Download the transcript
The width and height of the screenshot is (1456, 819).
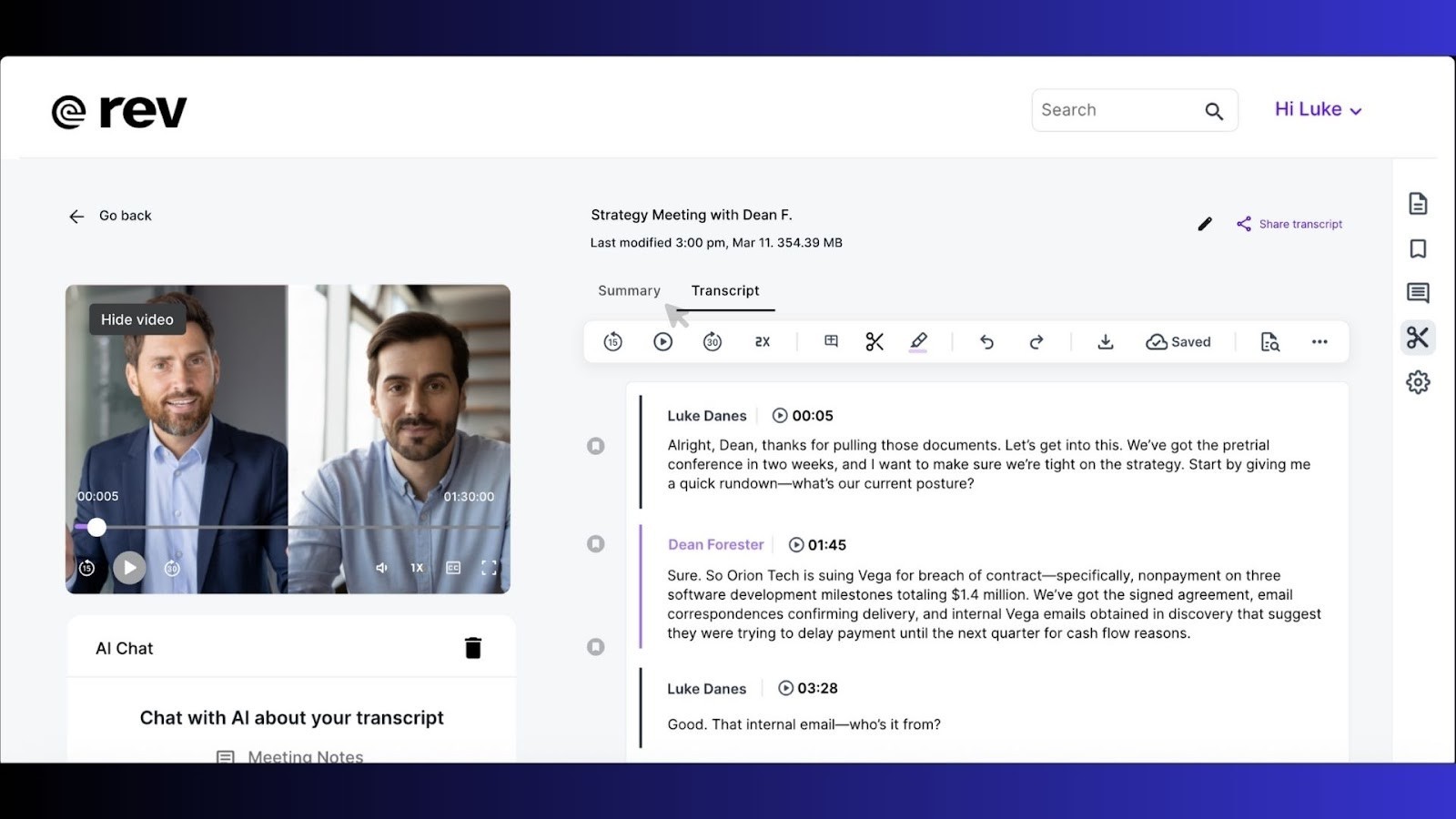pos(1105,341)
